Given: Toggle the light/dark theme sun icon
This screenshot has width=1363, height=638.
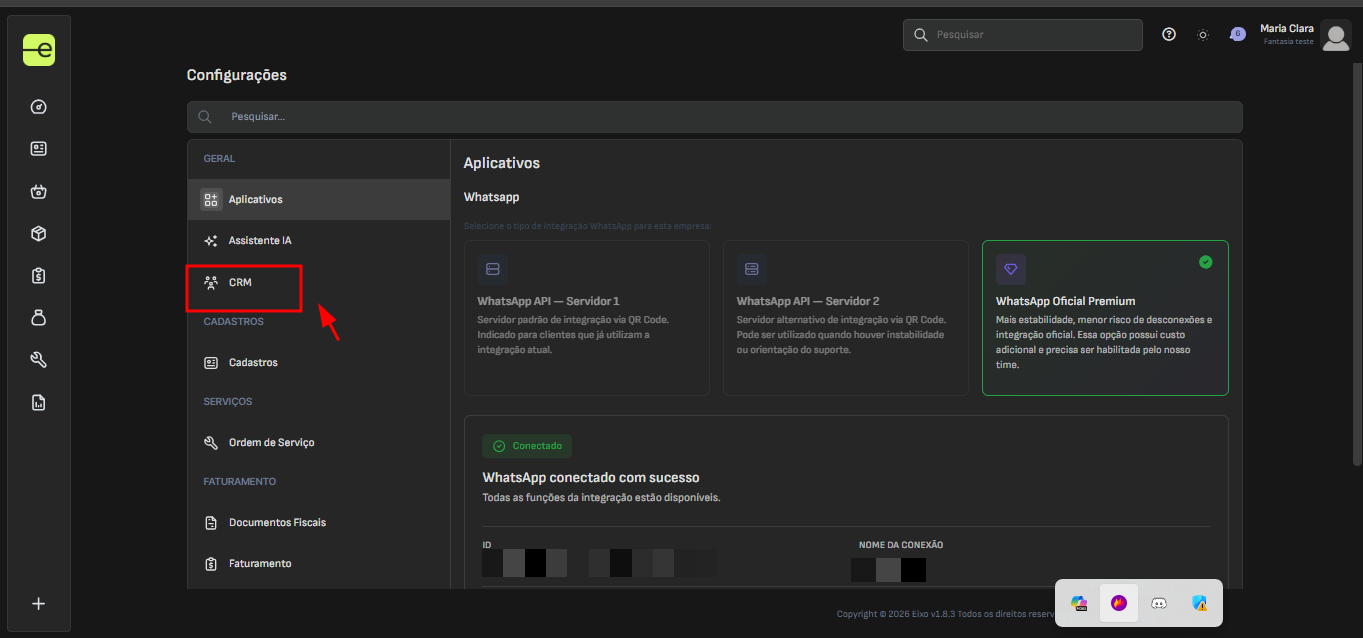Looking at the screenshot, I should [x=1203, y=35].
